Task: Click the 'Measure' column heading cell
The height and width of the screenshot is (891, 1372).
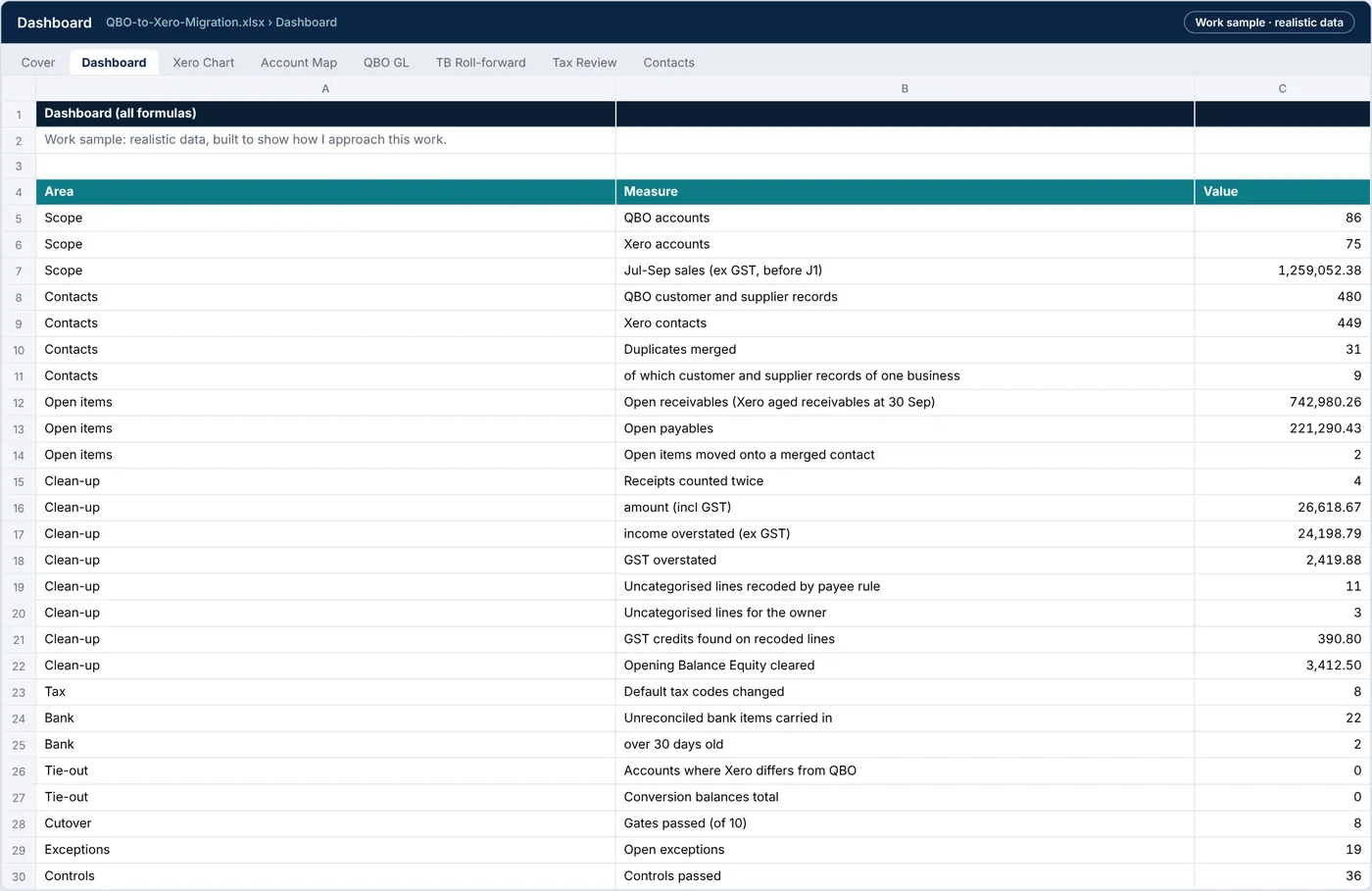Action: pyautogui.click(x=905, y=192)
